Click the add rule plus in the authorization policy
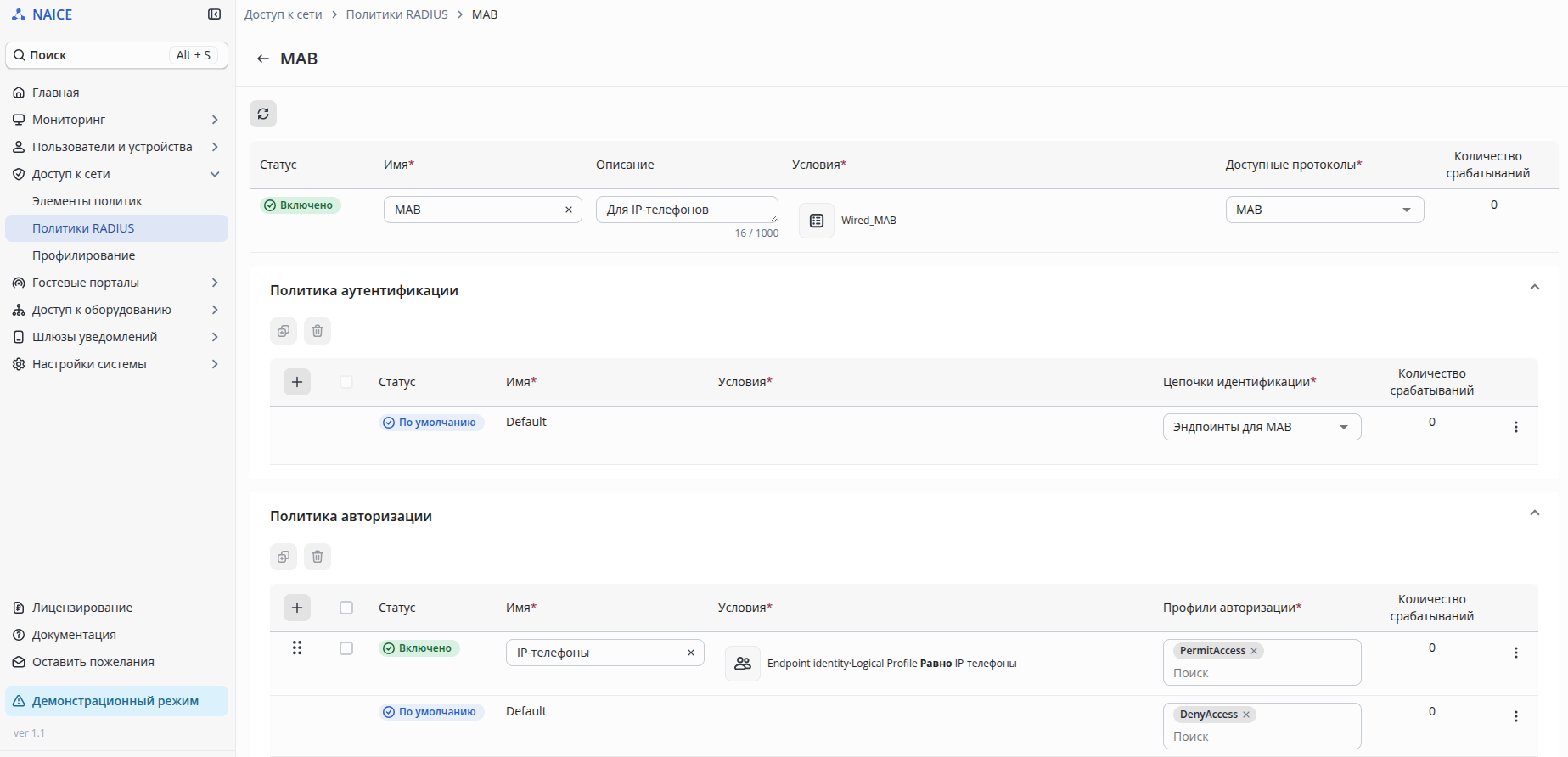This screenshot has width=1568, height=757. pos(297,608)
